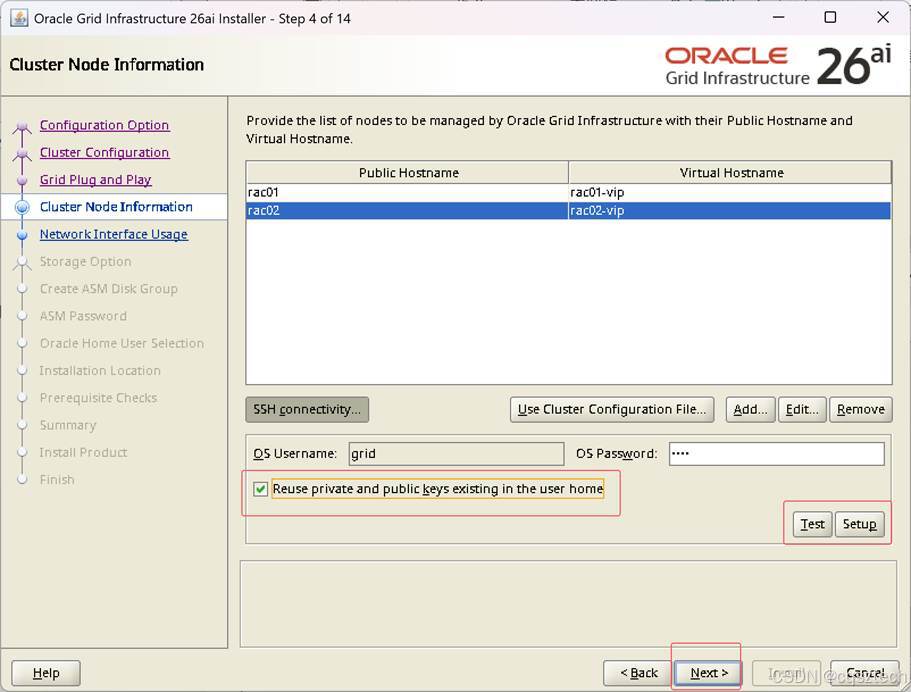
Task: Open installer Help
Action: [x=46, y=673]
